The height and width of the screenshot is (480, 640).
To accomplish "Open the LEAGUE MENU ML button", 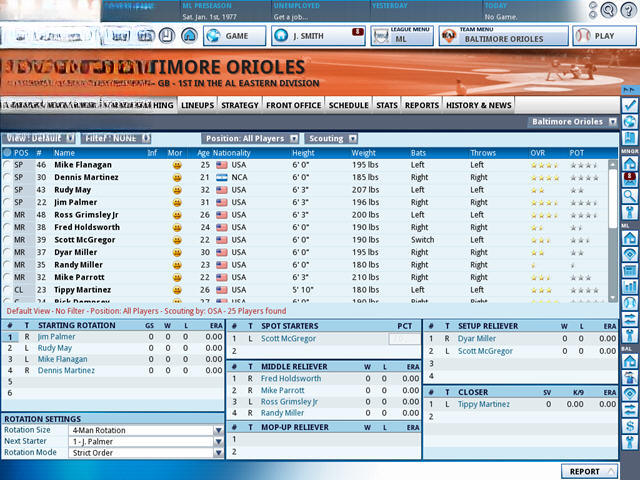I will click(402, 36).
